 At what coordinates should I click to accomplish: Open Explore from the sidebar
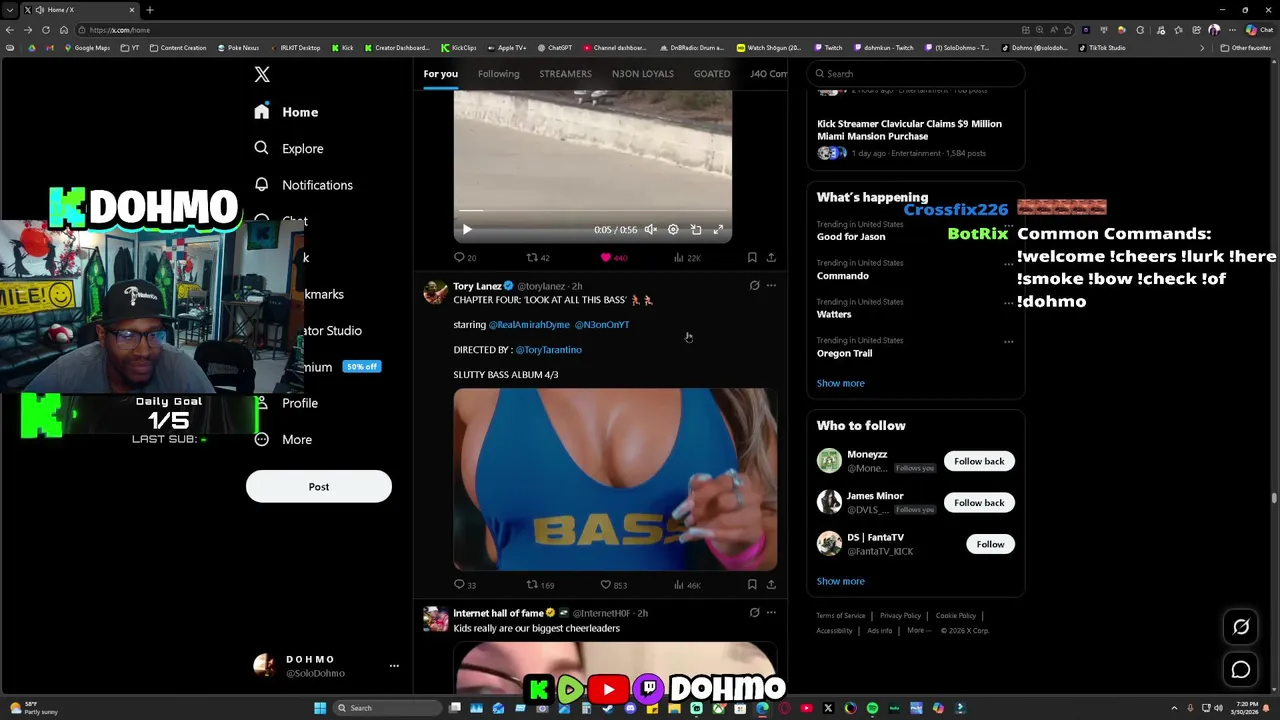coord(289,148)
